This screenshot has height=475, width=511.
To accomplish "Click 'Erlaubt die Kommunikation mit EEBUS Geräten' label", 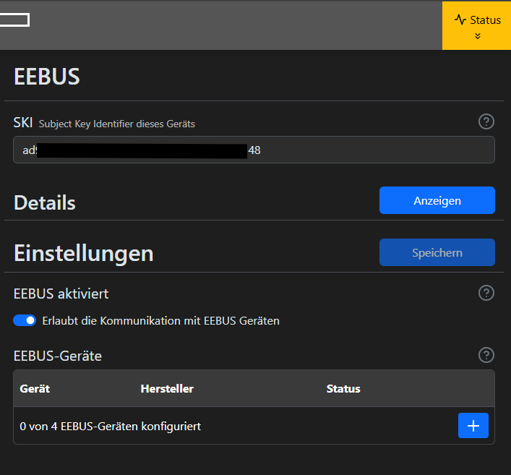I will pyautogui.click(x=161, y=321).
